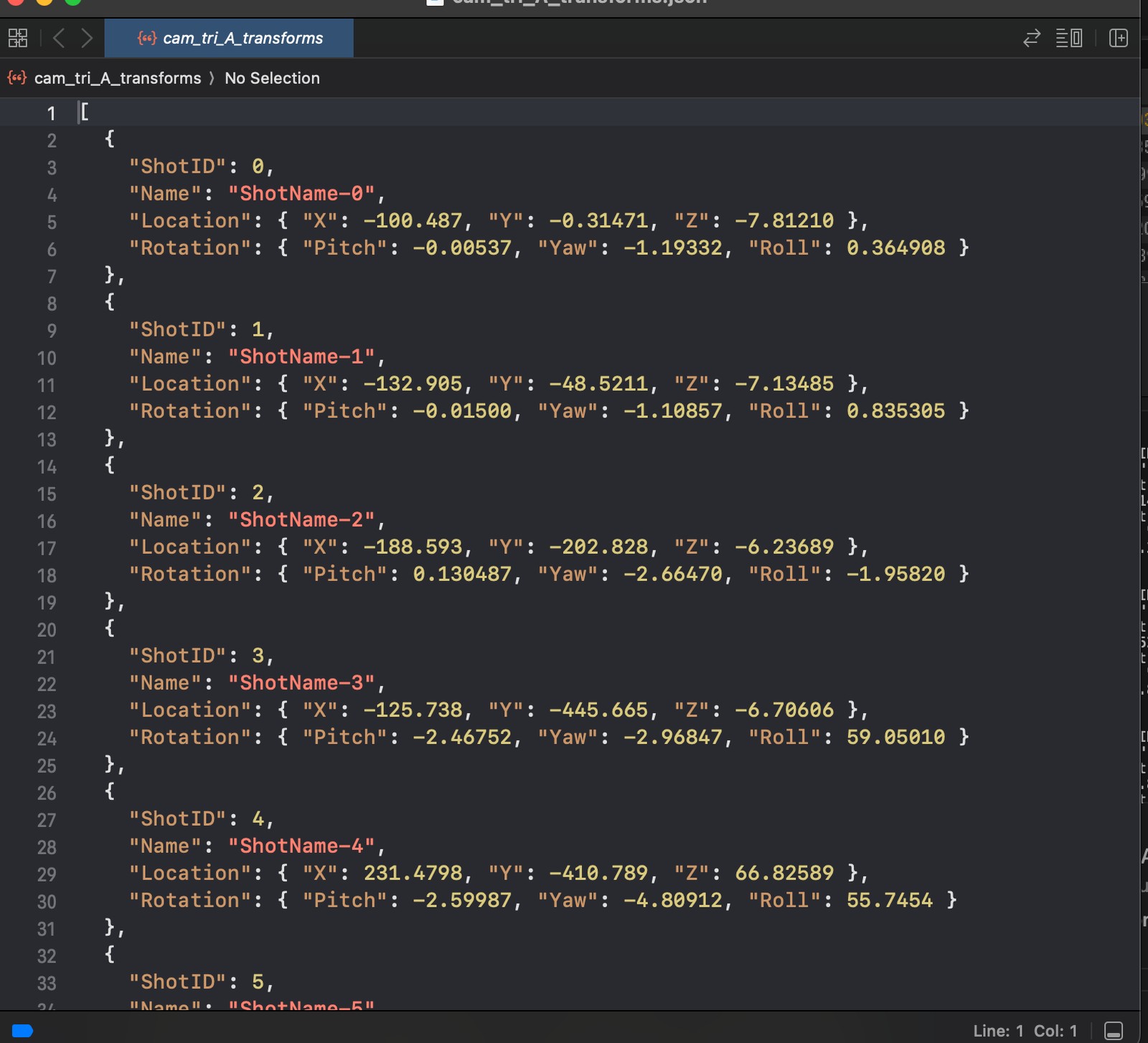Click the Z value 66.82589
The image size is (1148, 1043).
click(784, 873)
